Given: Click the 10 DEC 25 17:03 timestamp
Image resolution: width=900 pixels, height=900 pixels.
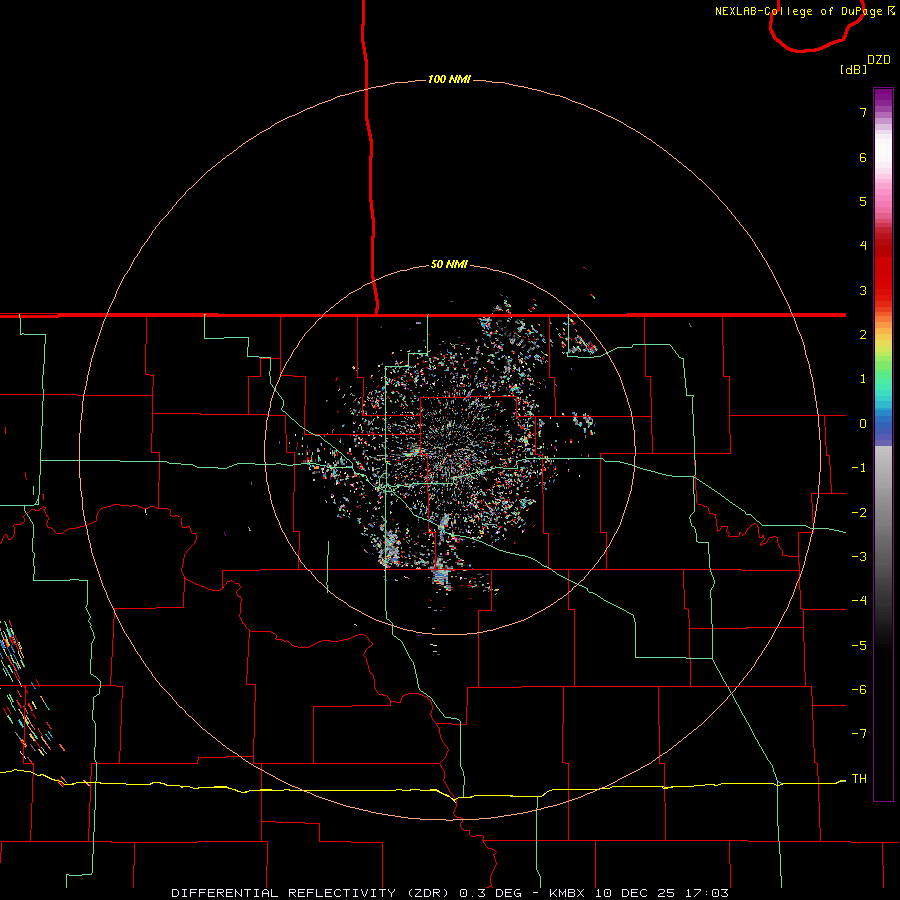Looking at the screenshot, I should (x=662, y=893).
